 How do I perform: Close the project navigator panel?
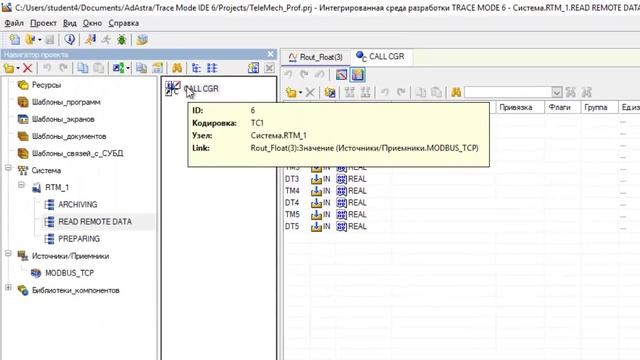(x=270, y=54)
